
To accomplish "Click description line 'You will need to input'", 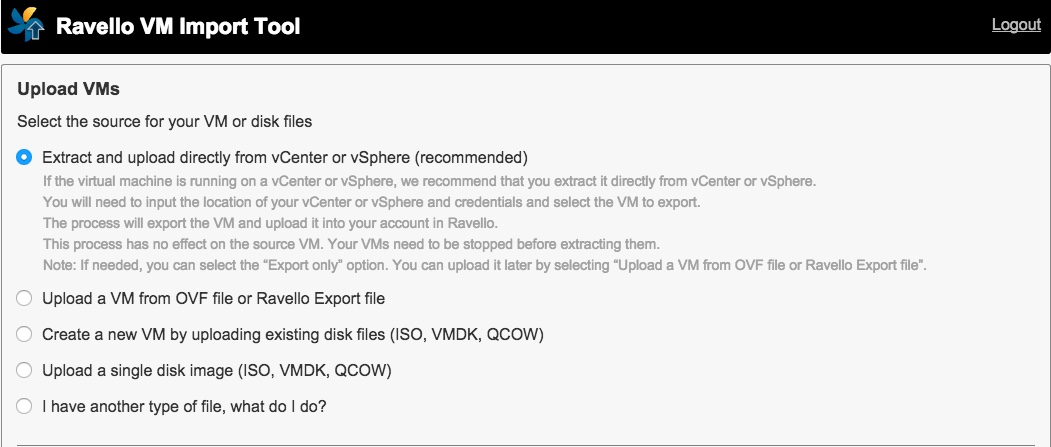I will click(x=371, y=202).
